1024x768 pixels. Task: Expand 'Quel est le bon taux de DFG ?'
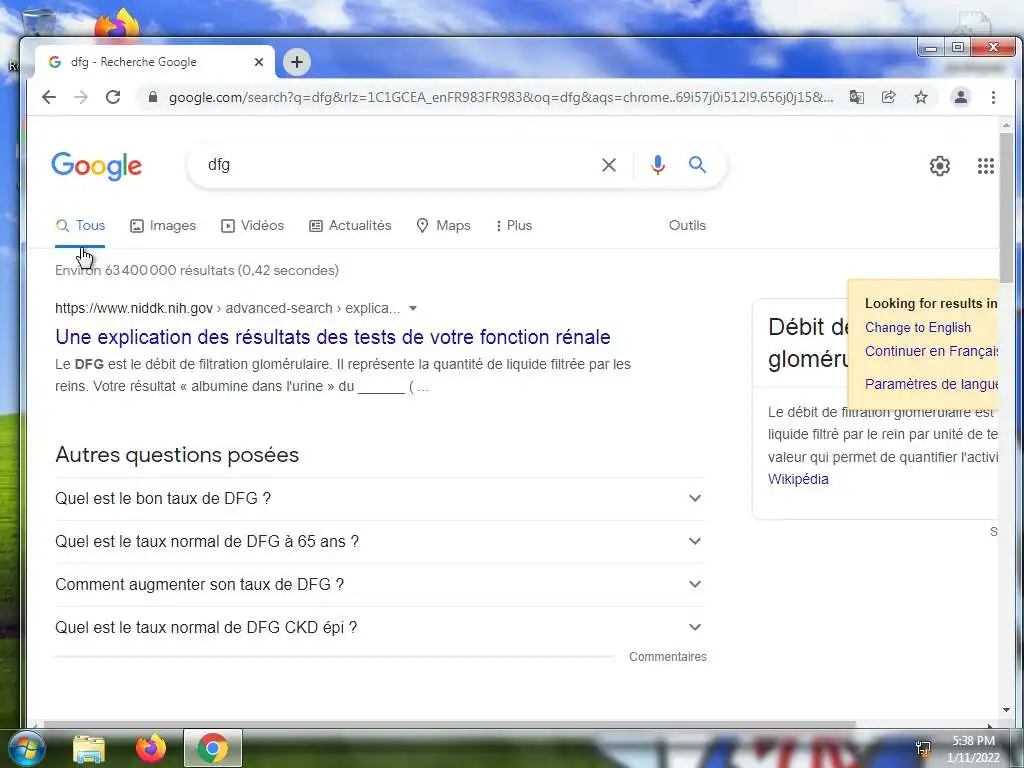click(x=380, y=499)
